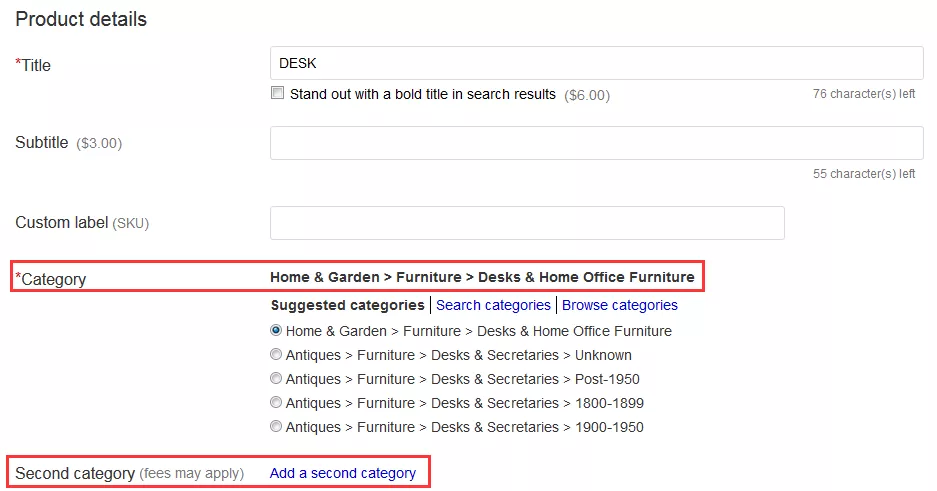Choose the Desks & Secretaries Unknown radio option
The image size is (937, 491).
276,355
